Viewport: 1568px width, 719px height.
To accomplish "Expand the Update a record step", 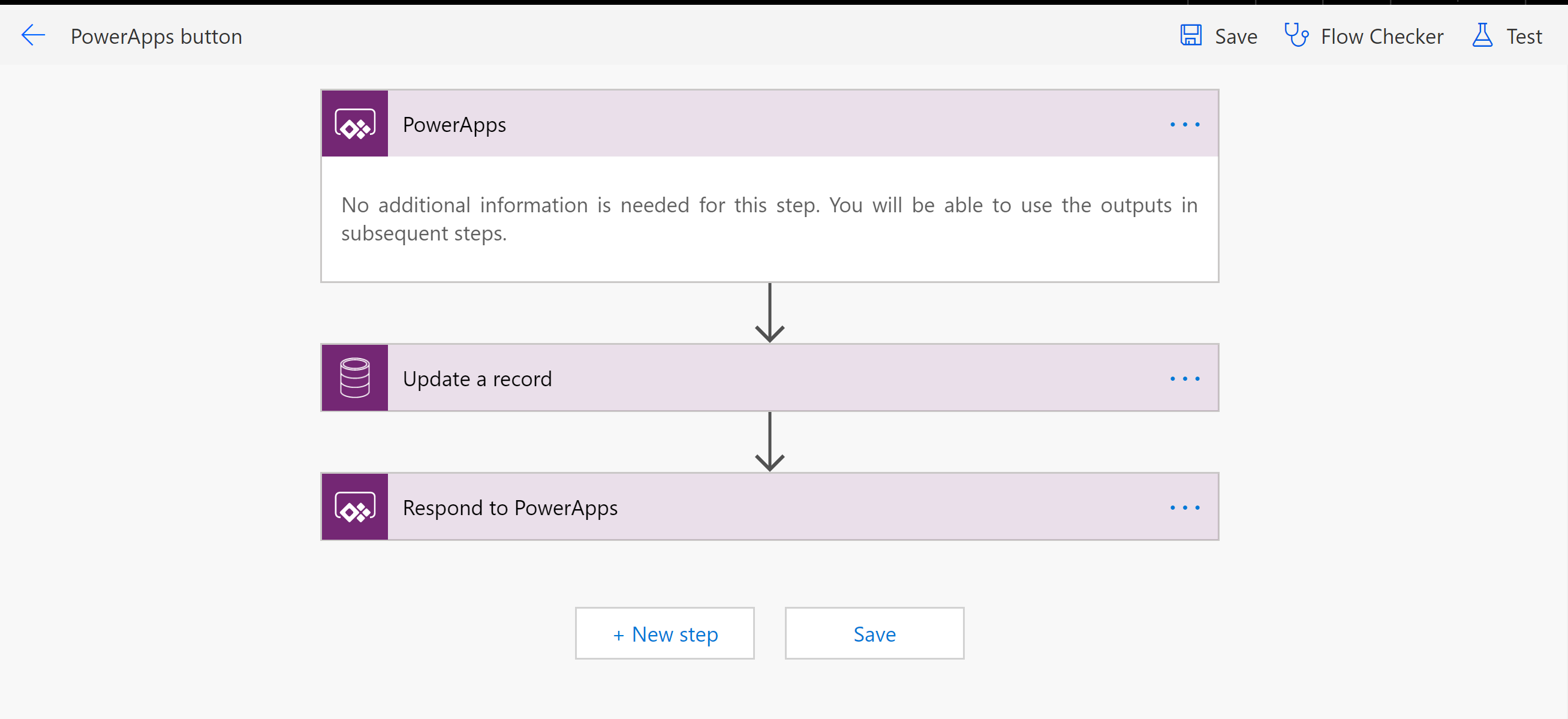I will 730,378.
